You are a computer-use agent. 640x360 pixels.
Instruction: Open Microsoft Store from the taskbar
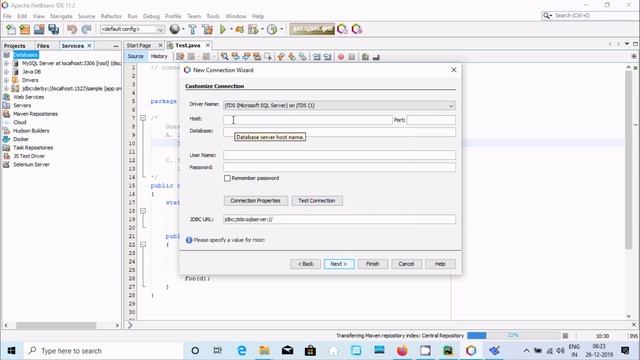[x=310, y=351]
